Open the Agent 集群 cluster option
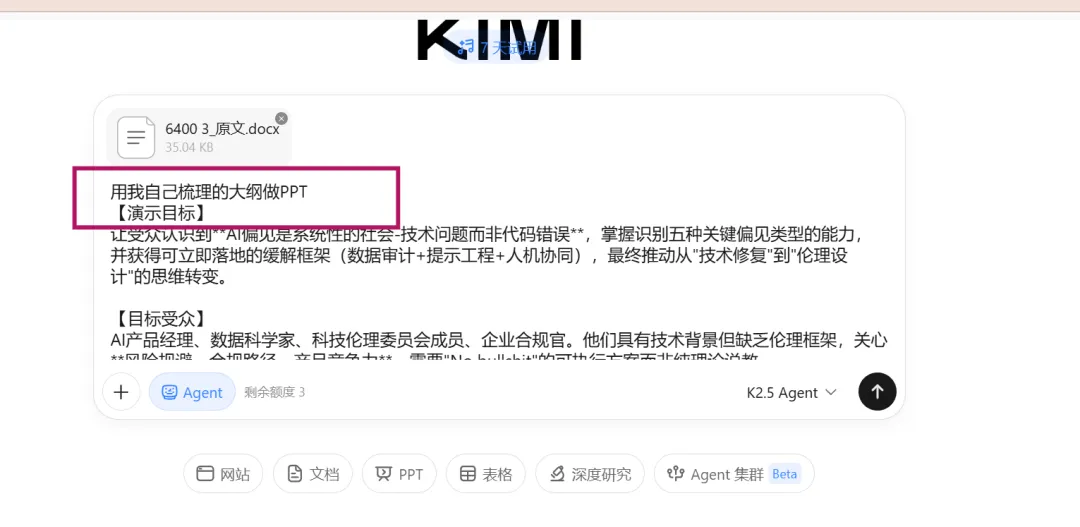 click(x=734, y=473)
